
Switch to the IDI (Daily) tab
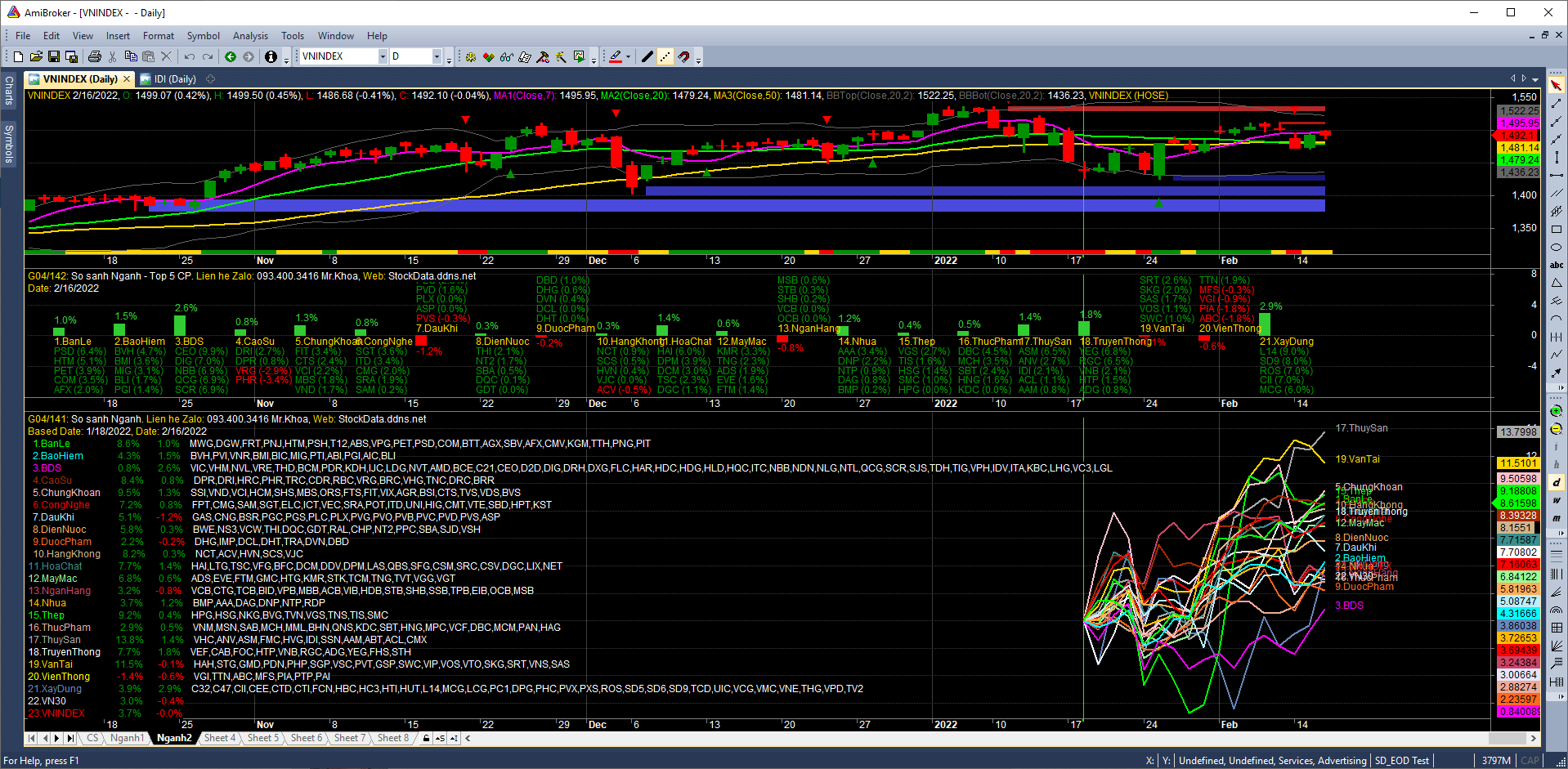(168, 79)
